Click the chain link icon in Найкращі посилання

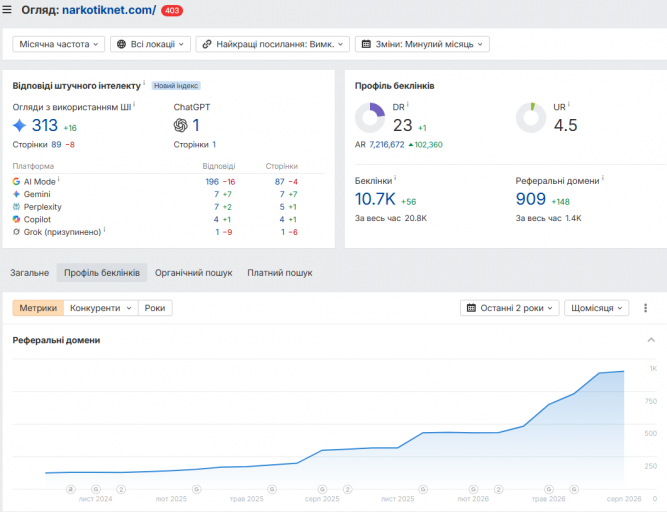pos(207,44)
